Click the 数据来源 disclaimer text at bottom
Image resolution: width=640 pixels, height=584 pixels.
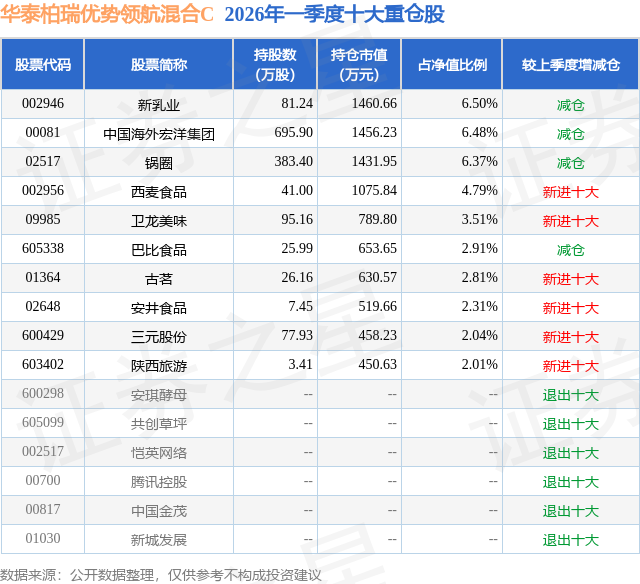161,574
